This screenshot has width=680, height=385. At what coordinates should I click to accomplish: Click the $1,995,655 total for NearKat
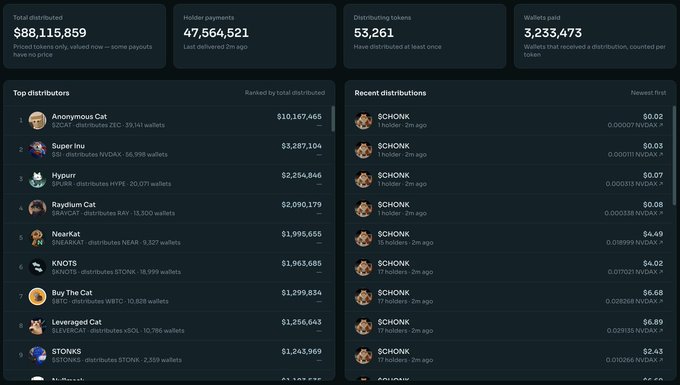(301, 234)
